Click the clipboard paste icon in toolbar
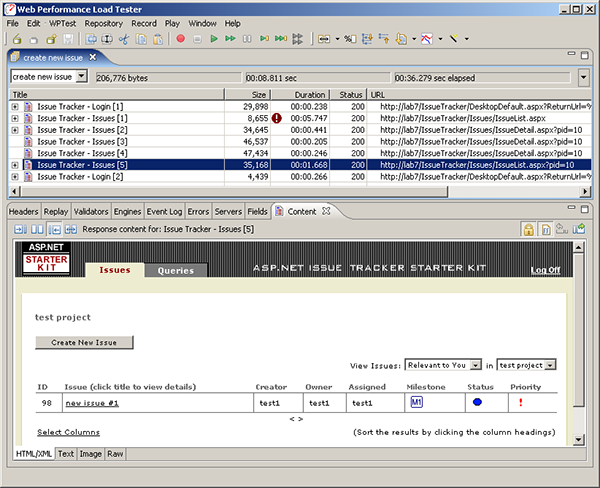600x488 pixels. click(x=158, y=39)
